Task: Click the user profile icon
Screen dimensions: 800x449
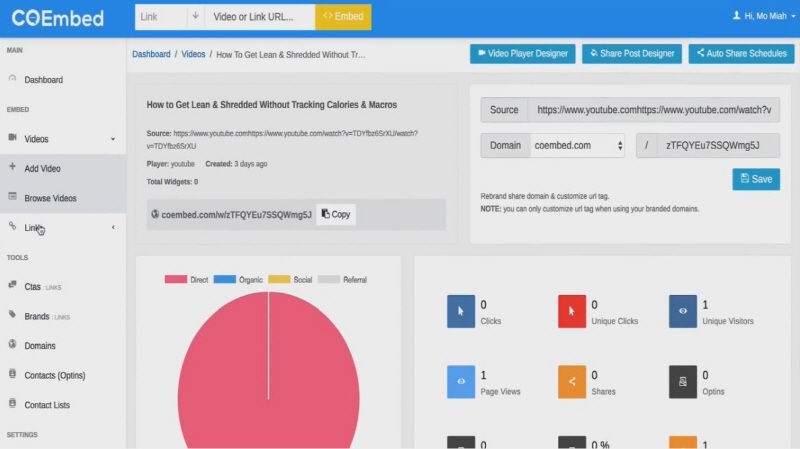Action: 736,16
